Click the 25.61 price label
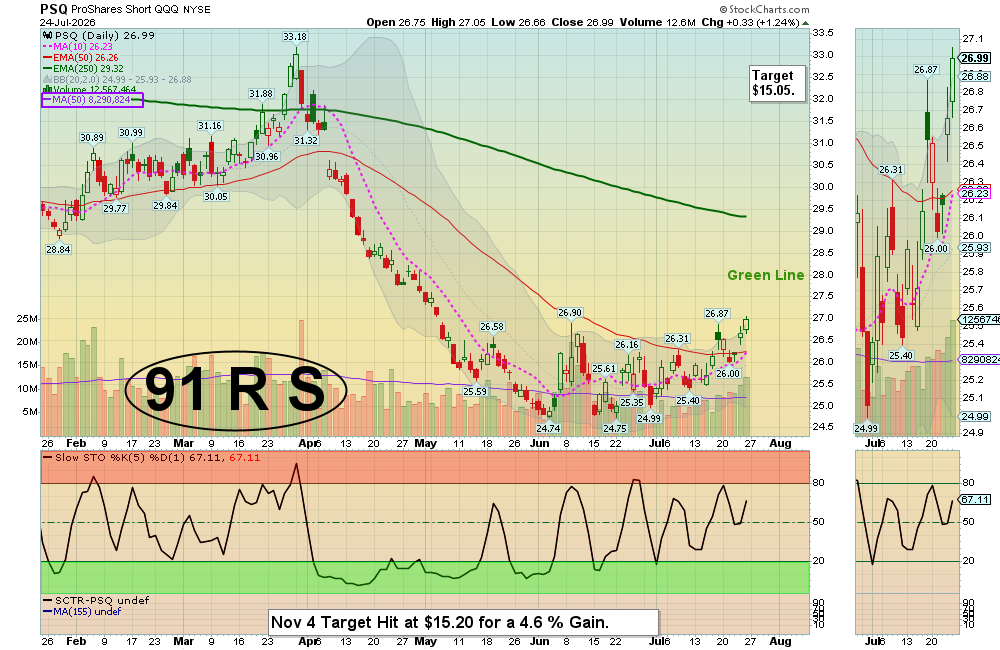Image resolution: width=1000 pixels, height=650 pixels. pyautogui.click(x=604, y=369)
